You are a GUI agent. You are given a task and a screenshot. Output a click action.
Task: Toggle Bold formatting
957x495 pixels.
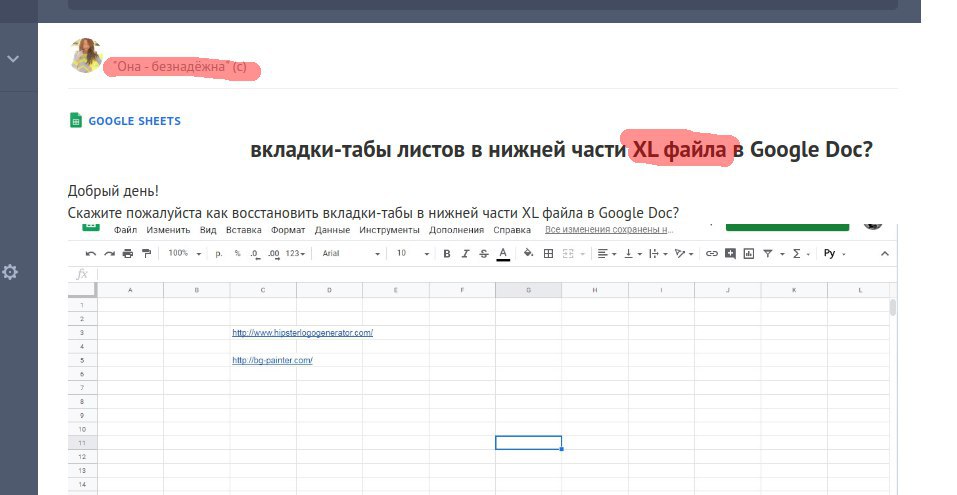447,253
